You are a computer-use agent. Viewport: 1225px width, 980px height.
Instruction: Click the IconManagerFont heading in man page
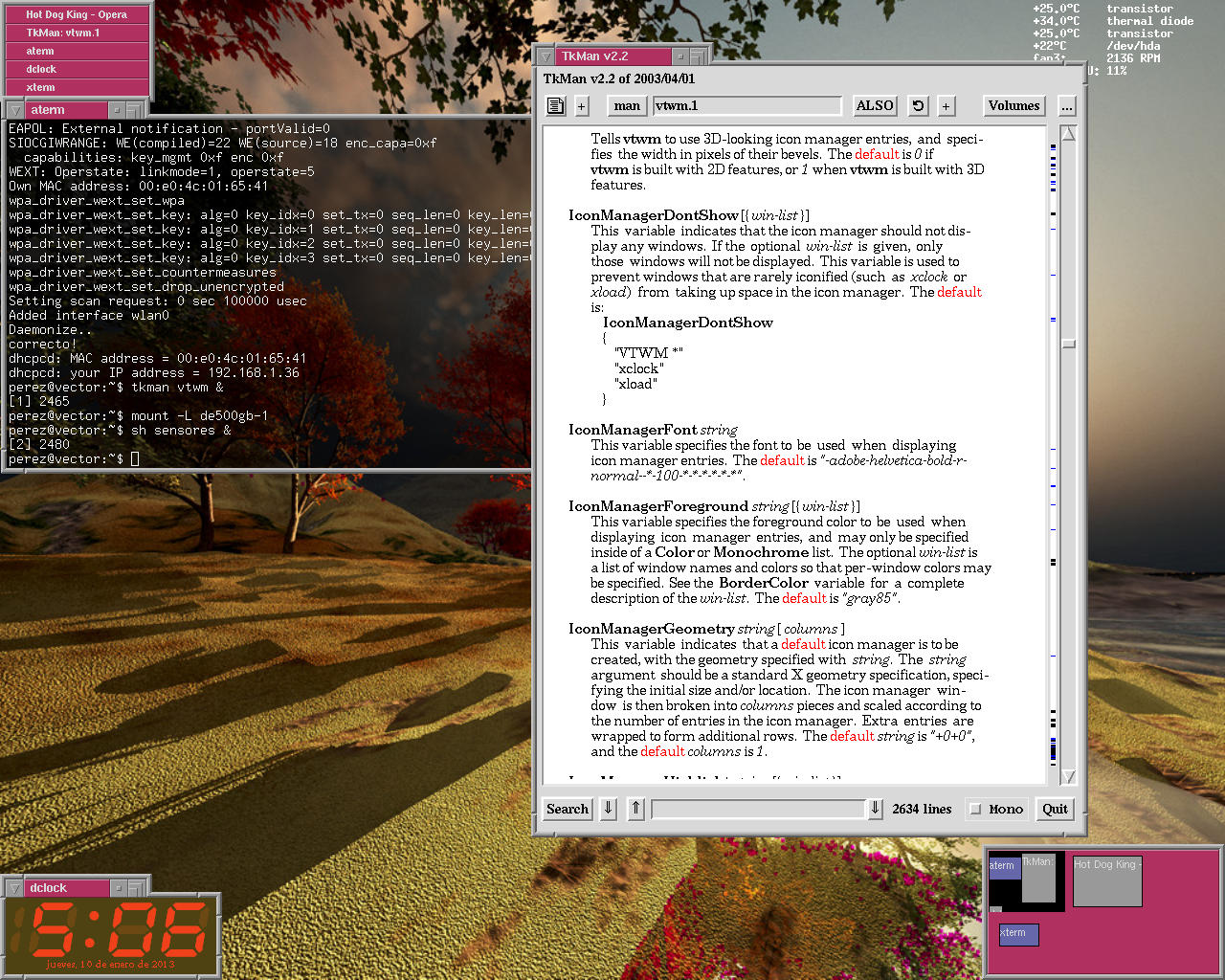[x=633, y=430]
